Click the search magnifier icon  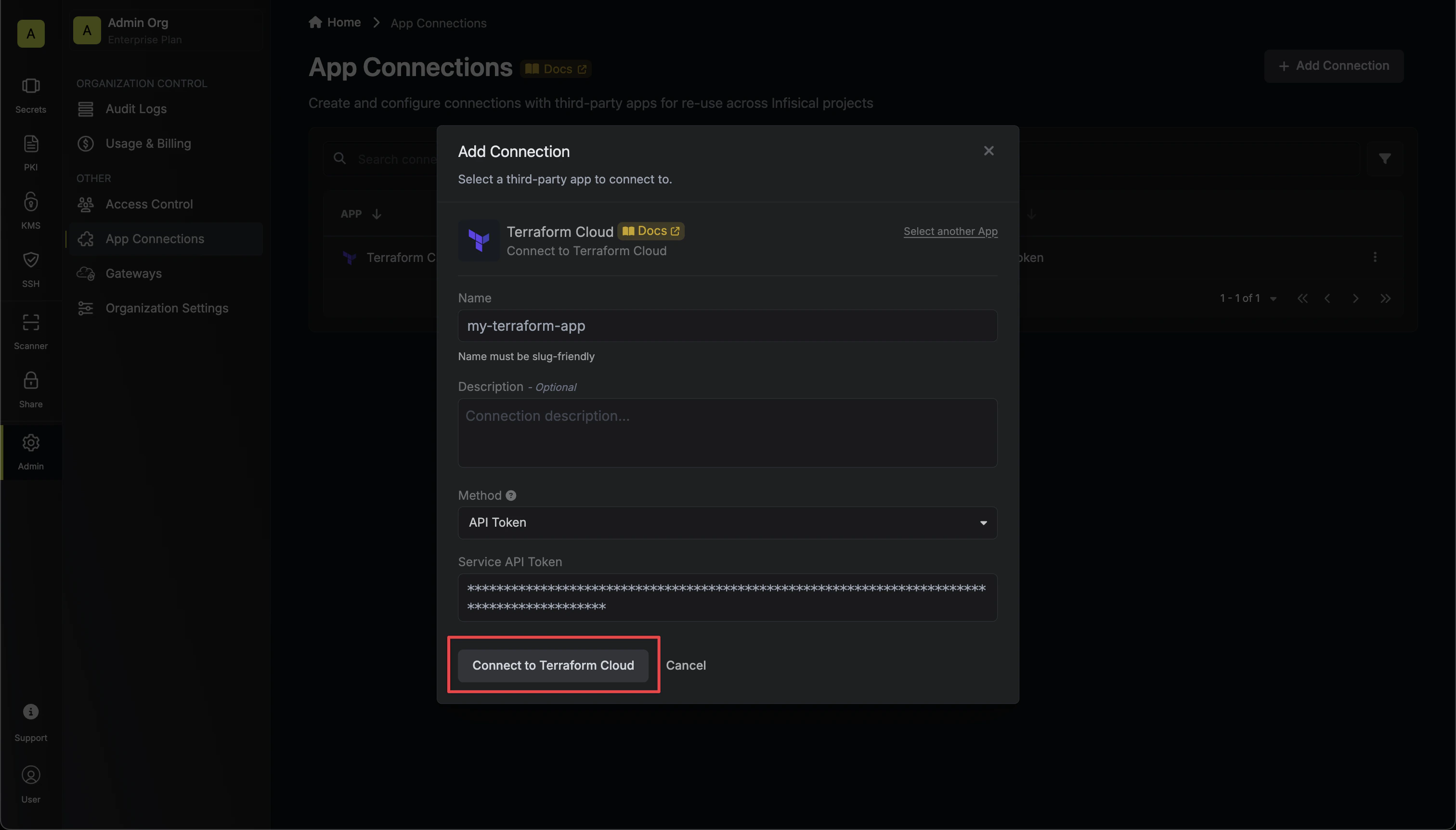pyautogui.click(x=340, y=158)
